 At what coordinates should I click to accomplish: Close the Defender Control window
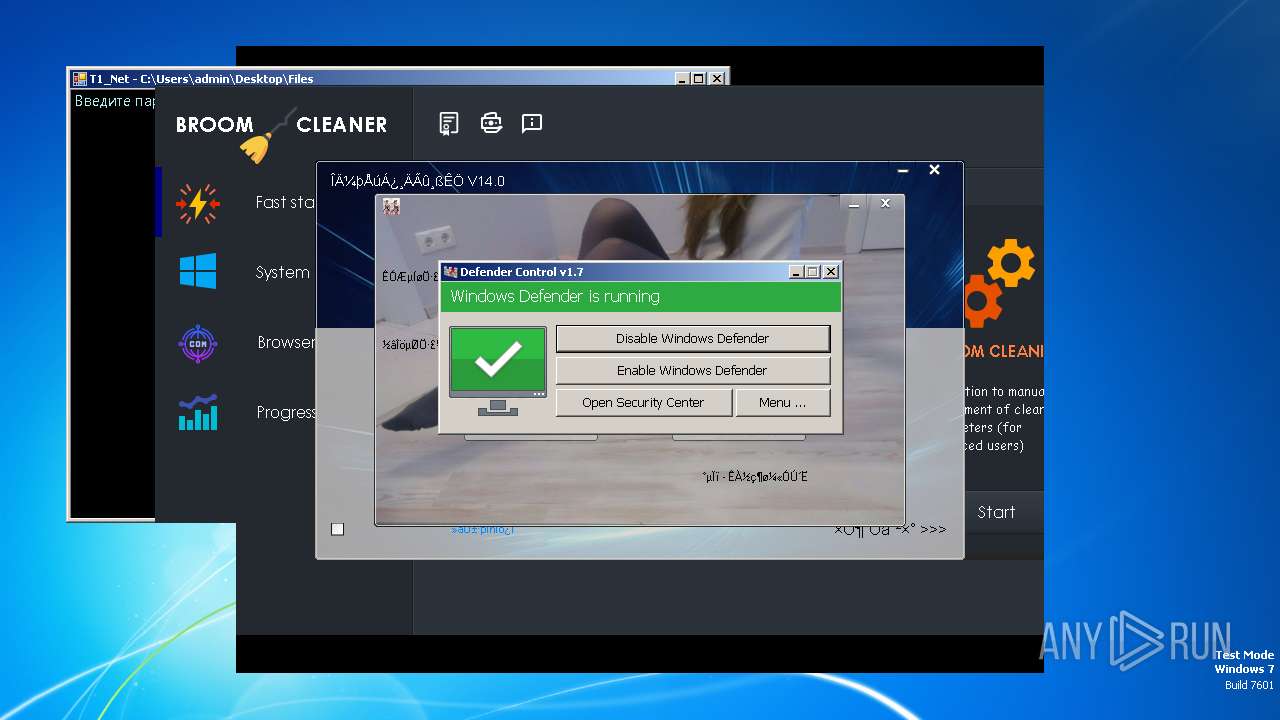(x=830, y=272)
